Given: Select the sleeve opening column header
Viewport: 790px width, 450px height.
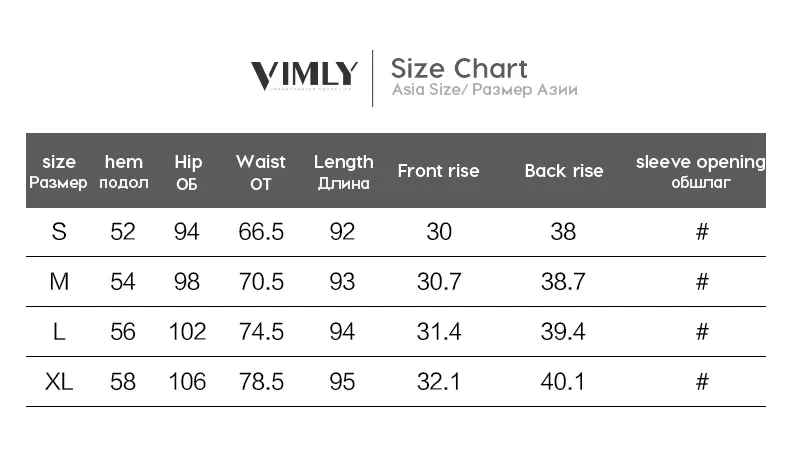Looking at the screenshot, I should click(x=701, y=172).
